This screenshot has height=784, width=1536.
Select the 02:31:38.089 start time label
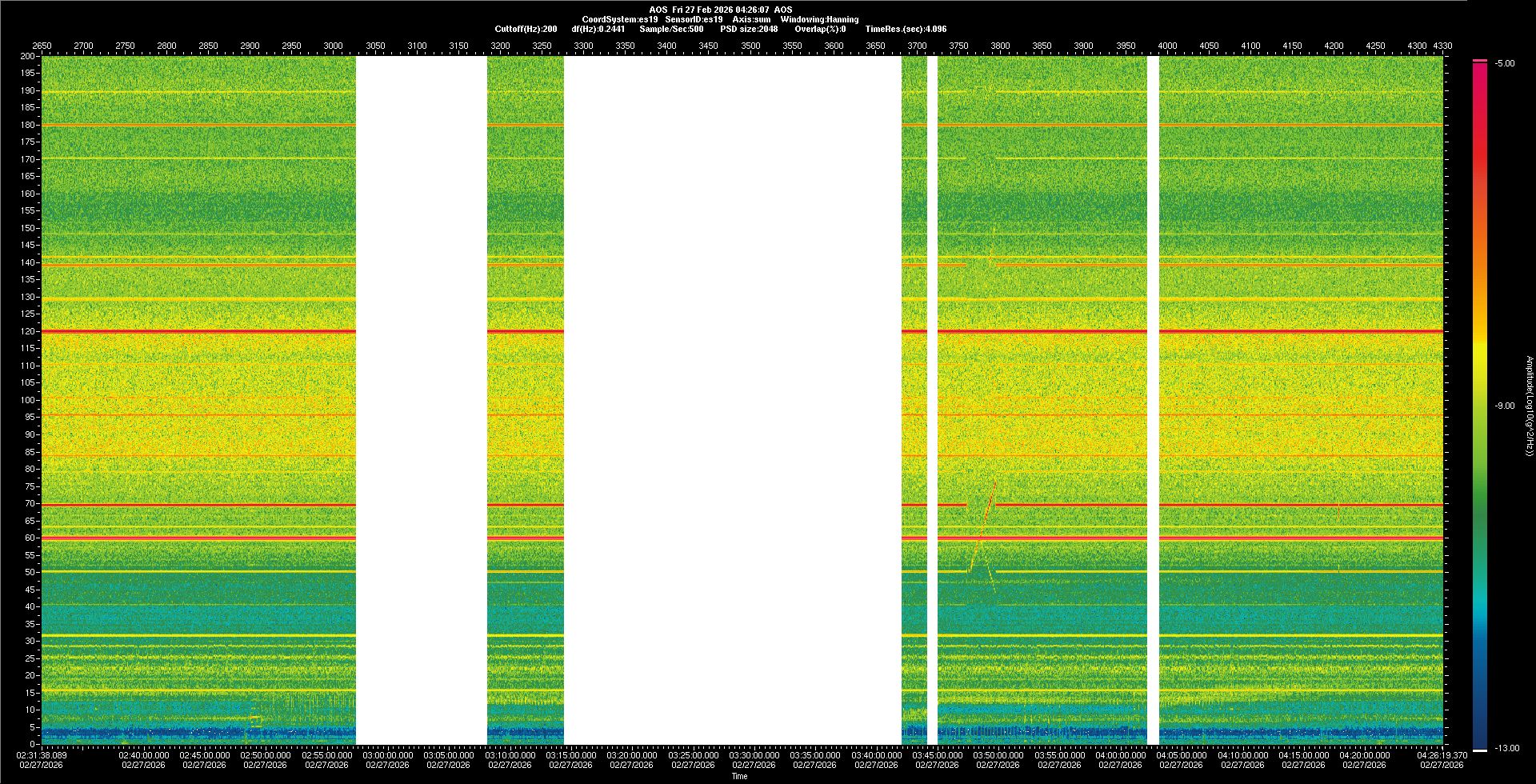tap(42, 755)
